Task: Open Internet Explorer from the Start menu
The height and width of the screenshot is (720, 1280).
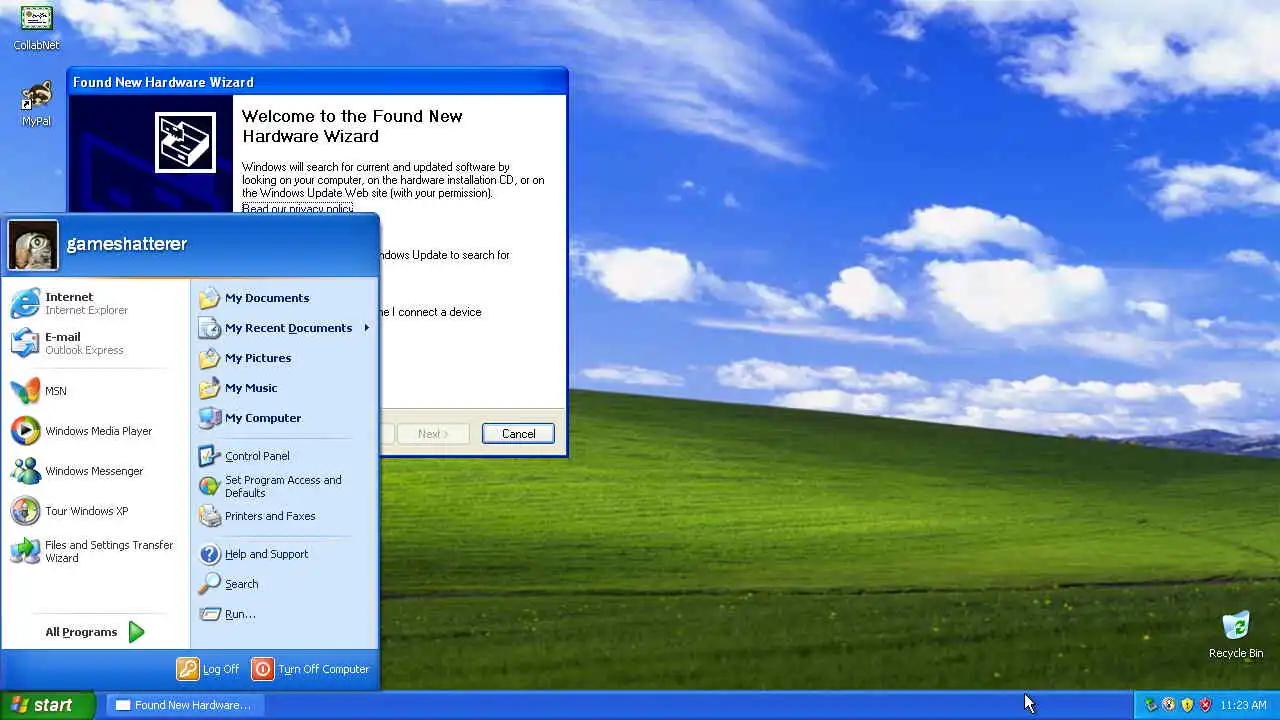Action: tap(96, 303)
